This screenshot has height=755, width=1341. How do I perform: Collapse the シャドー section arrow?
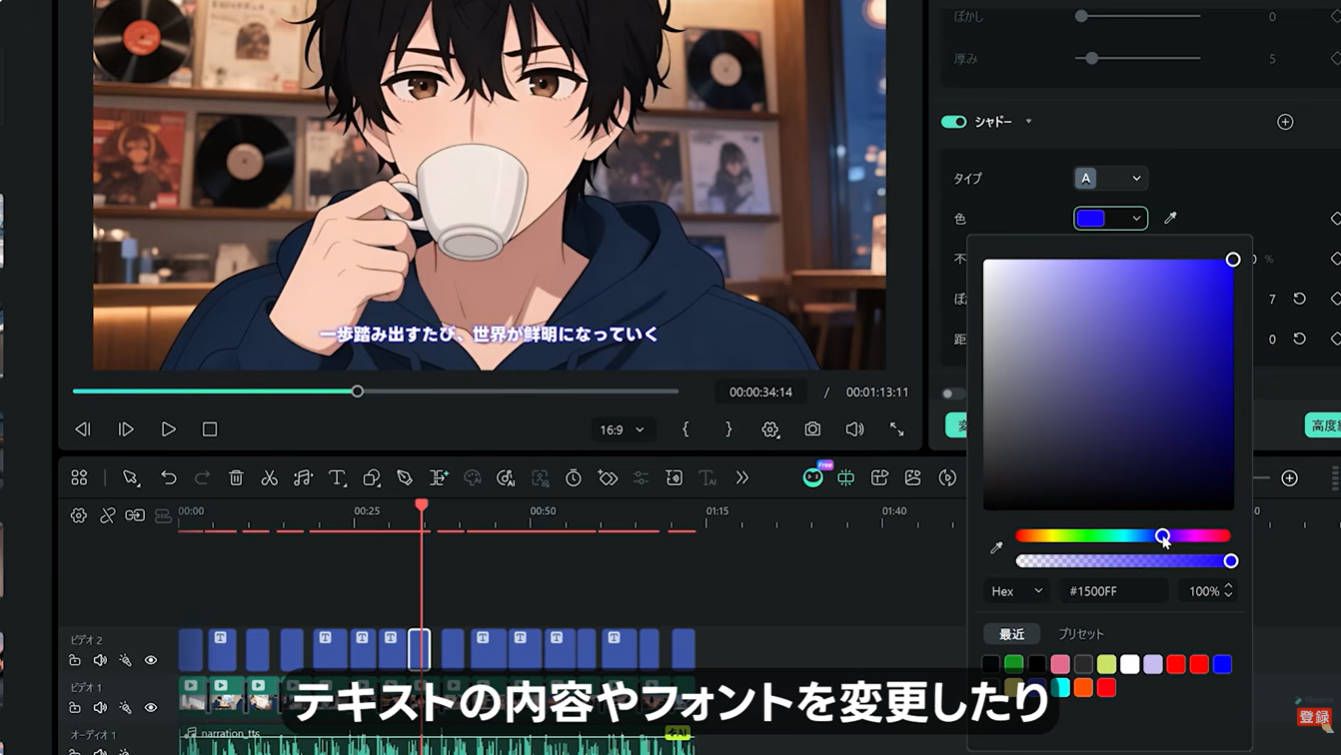point(1029,122)
